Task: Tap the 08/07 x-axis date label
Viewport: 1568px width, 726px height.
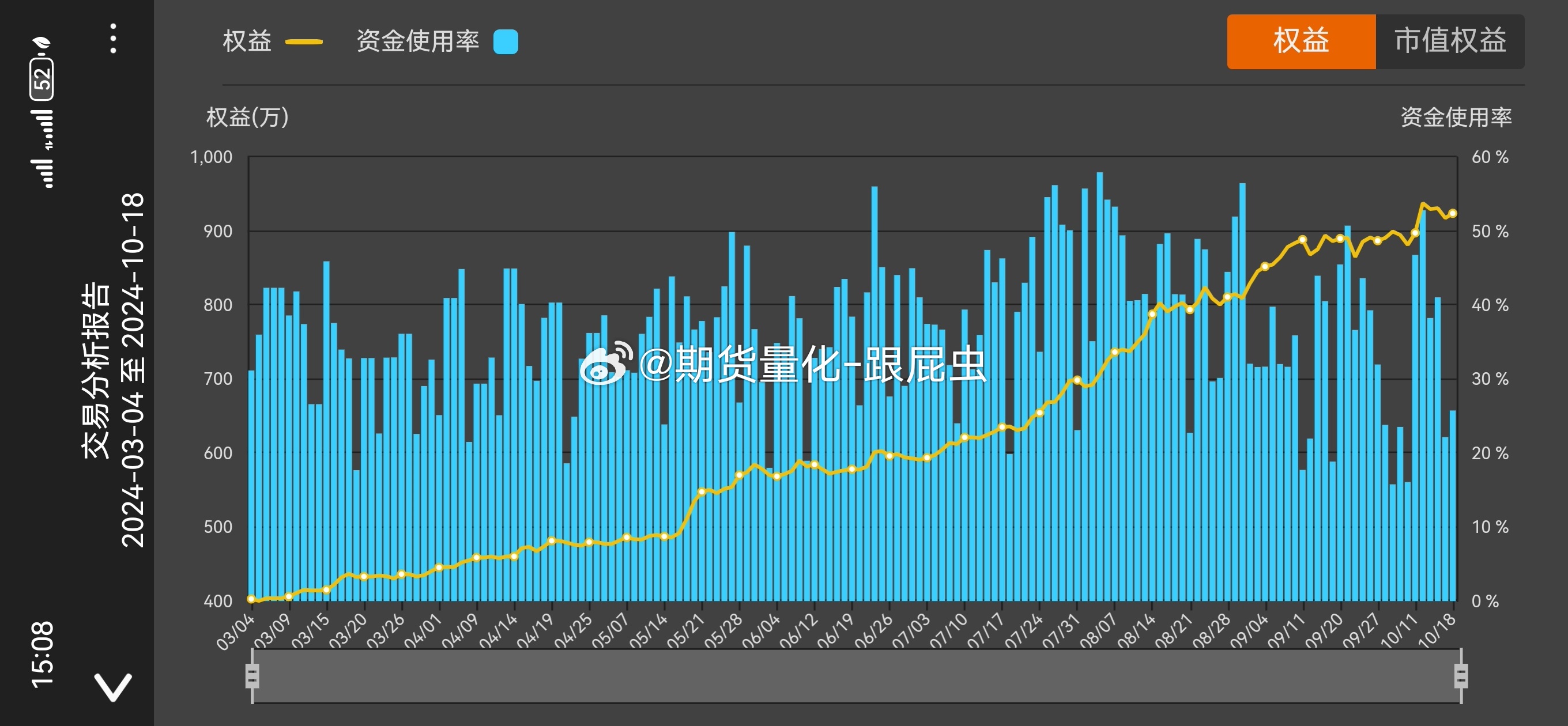Action: pyautogui.click(x=1098, y=632)
